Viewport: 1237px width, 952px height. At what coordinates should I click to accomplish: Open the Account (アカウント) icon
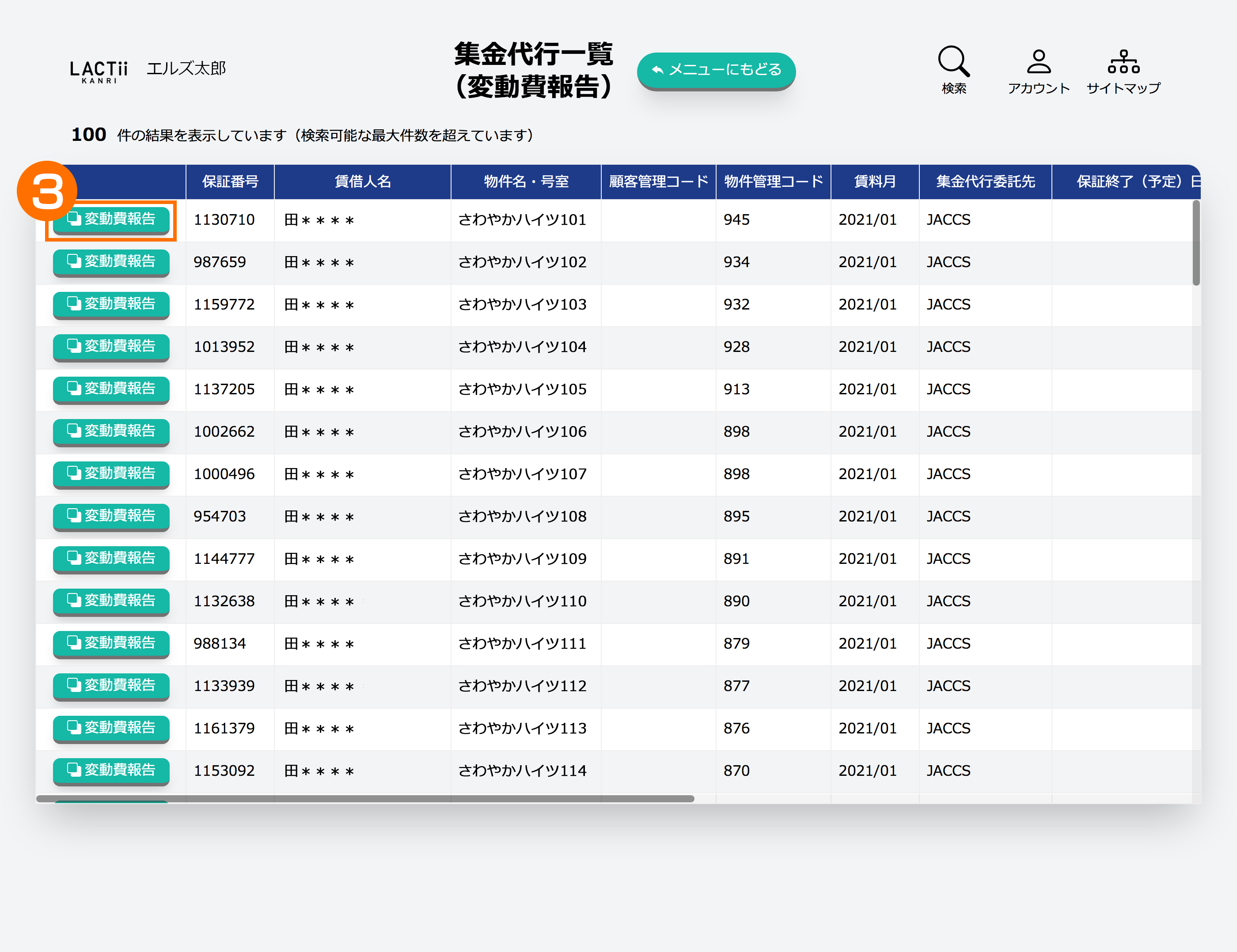click(x=1038, y=62)
